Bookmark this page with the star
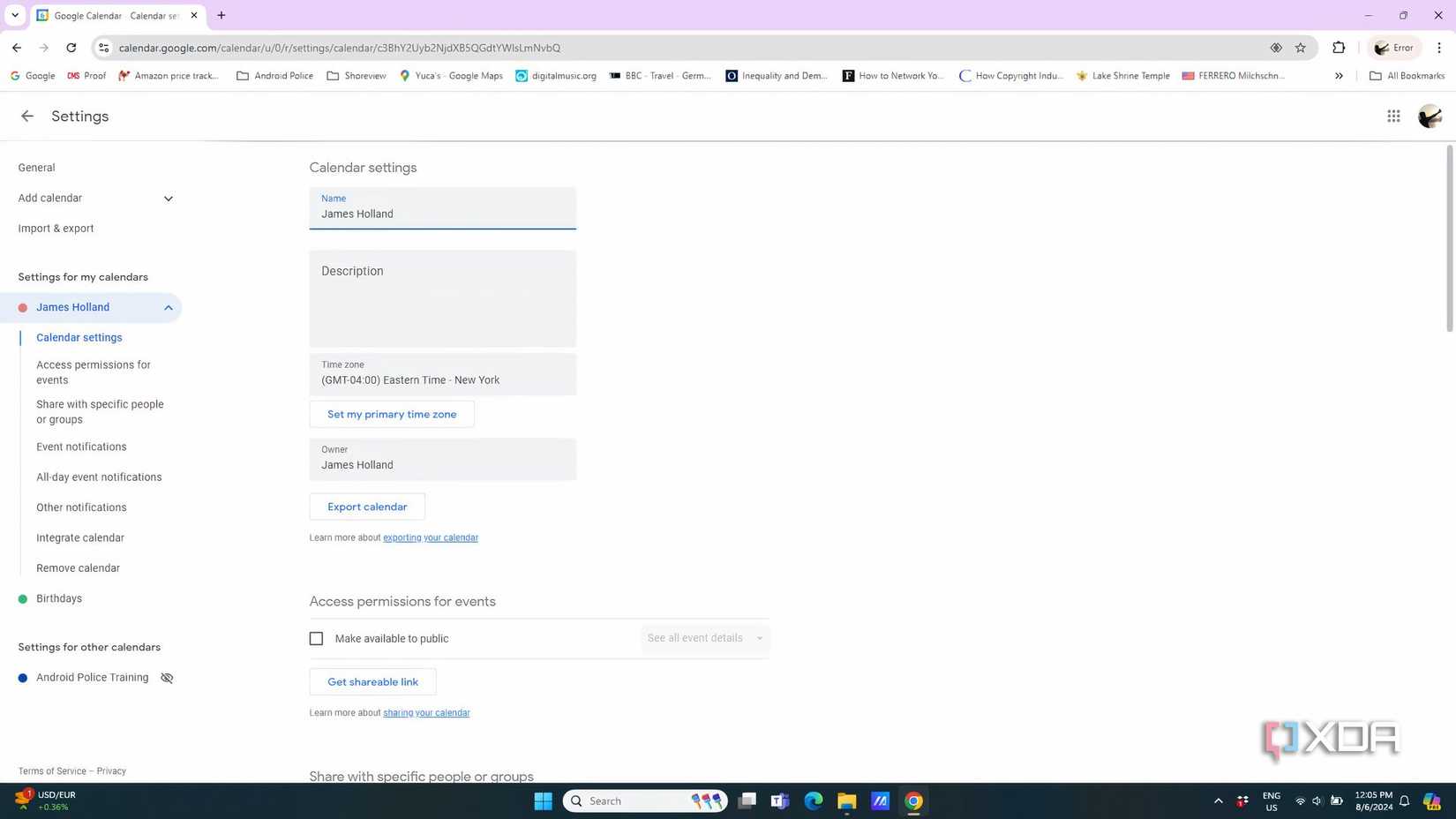The height and width of the screenshot is (819, 1456). [1300, 48]
